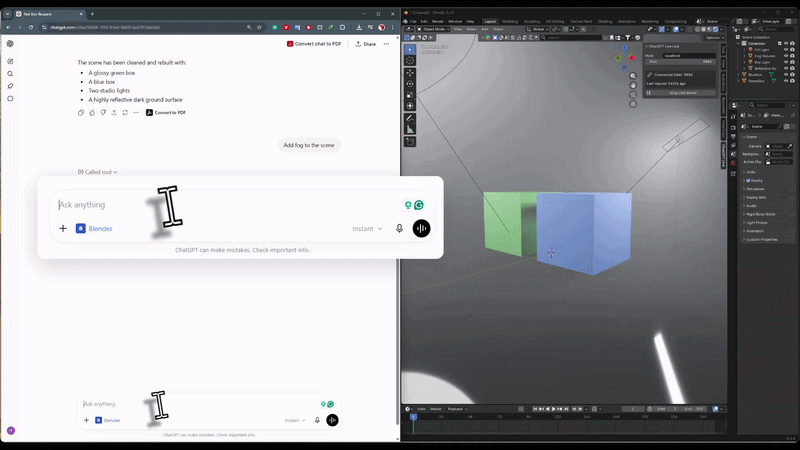
Task: Click the Add Cube tool icon
Action: [410, 141]
